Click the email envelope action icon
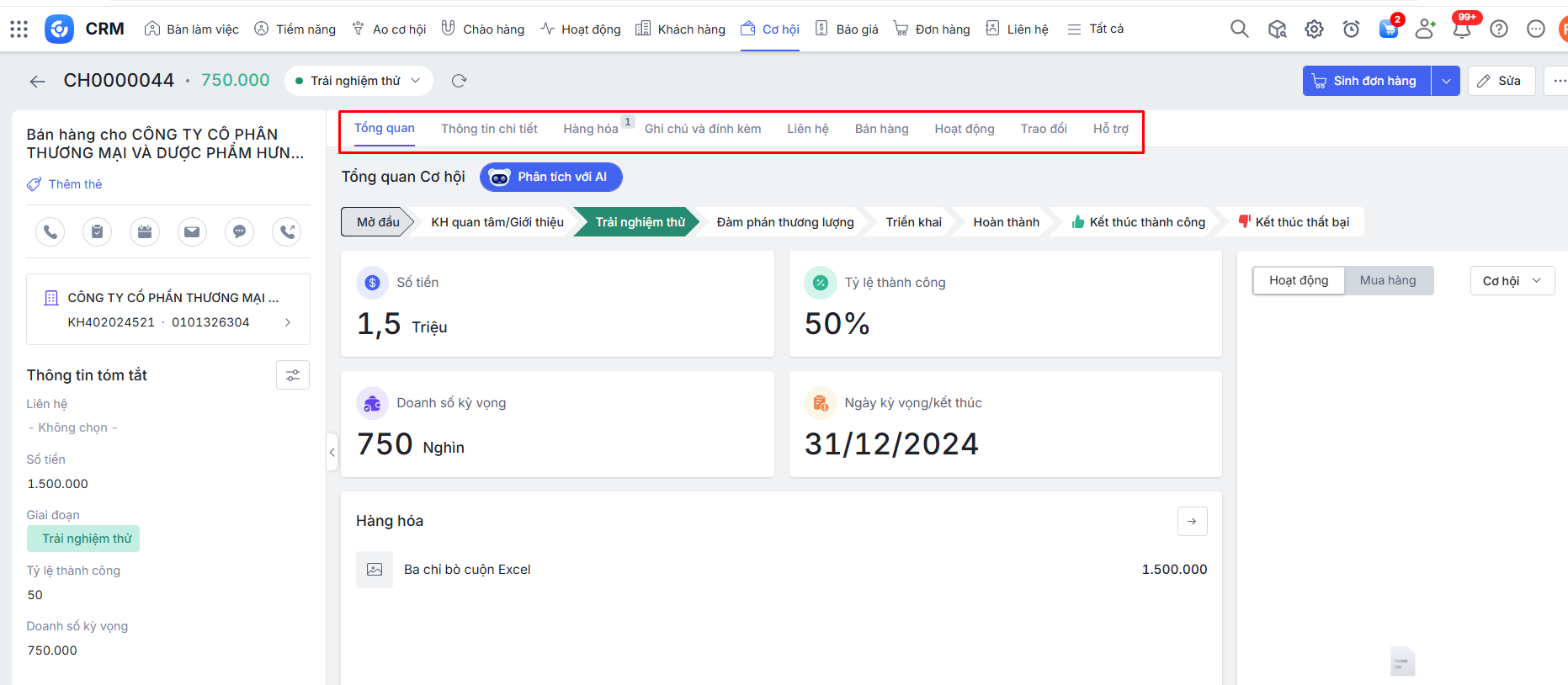Image resolution: width=1568 pixels, height=685 pixels. (x=192, y=231)
